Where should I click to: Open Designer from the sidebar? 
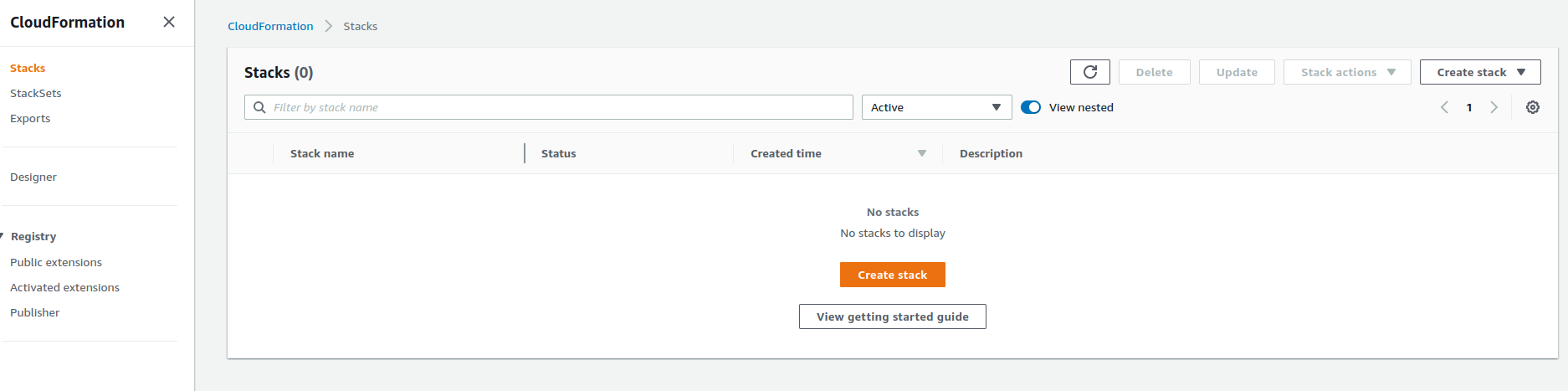(33, 177)
